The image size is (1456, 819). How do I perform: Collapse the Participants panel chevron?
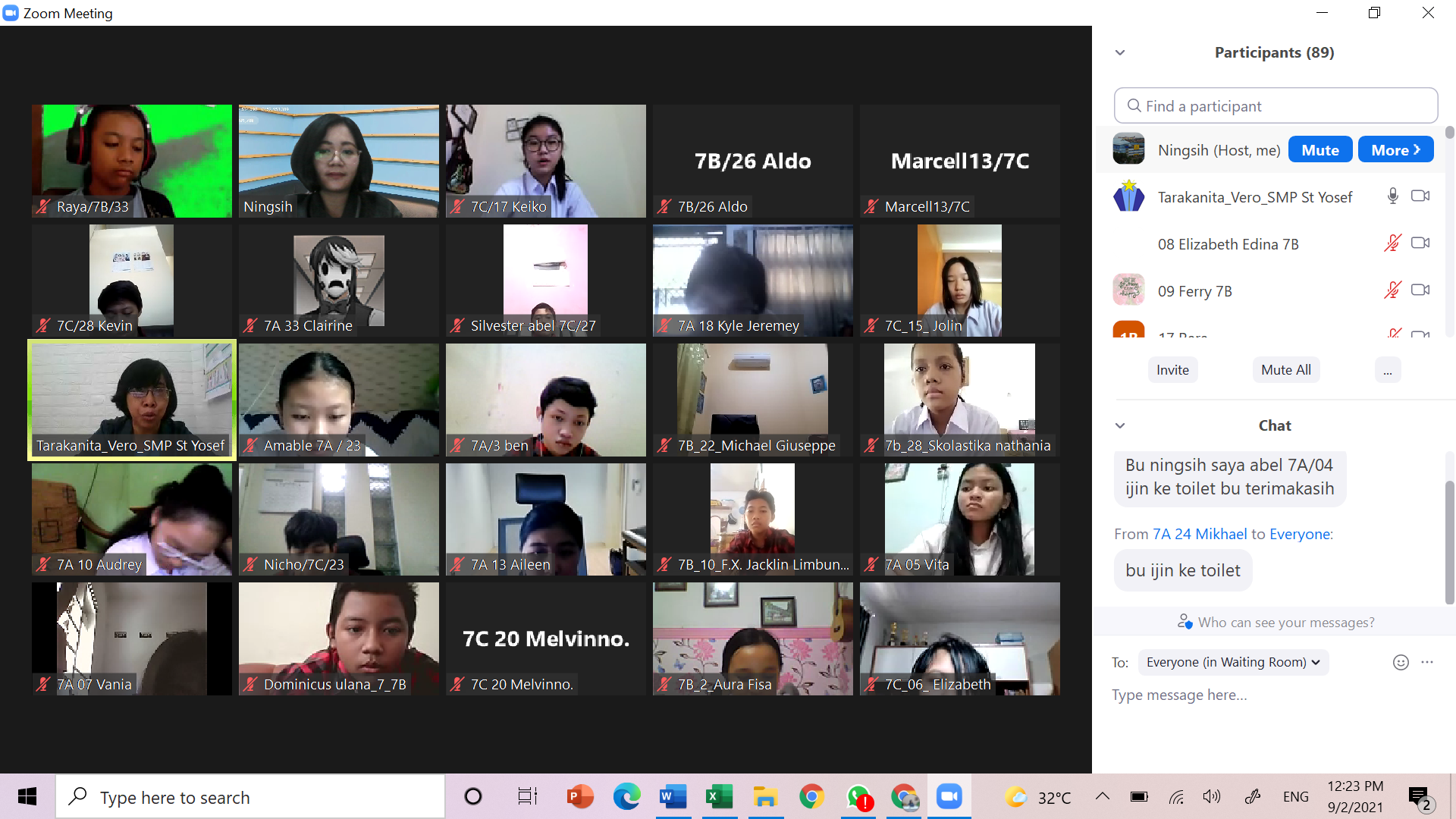pos(1120,52)
